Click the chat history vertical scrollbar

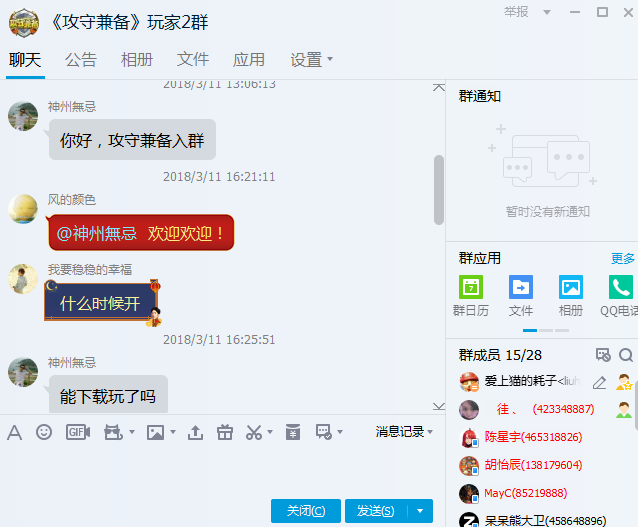pos(438,190)
